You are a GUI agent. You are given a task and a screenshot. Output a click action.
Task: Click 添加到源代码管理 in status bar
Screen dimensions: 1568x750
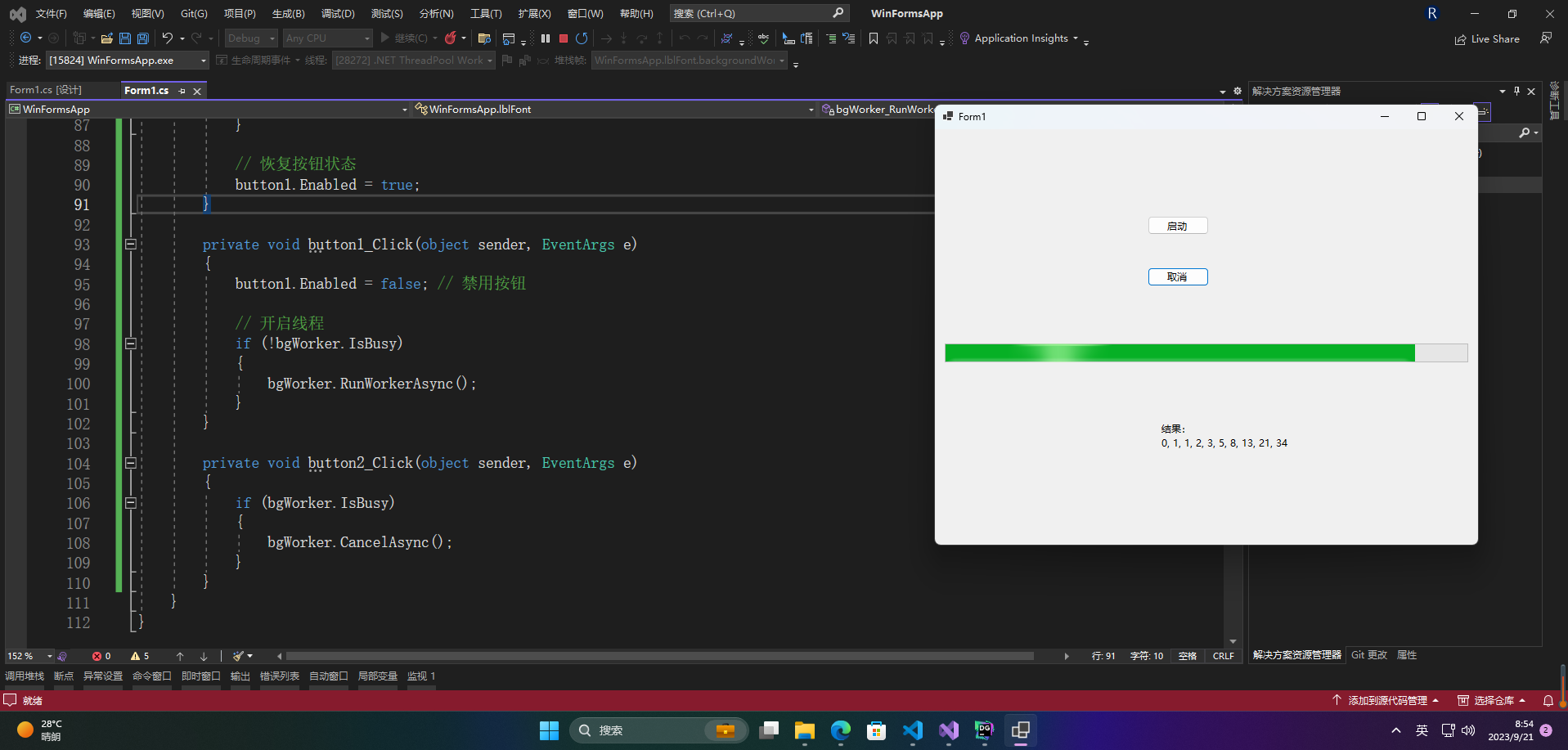coord(1386,701)
